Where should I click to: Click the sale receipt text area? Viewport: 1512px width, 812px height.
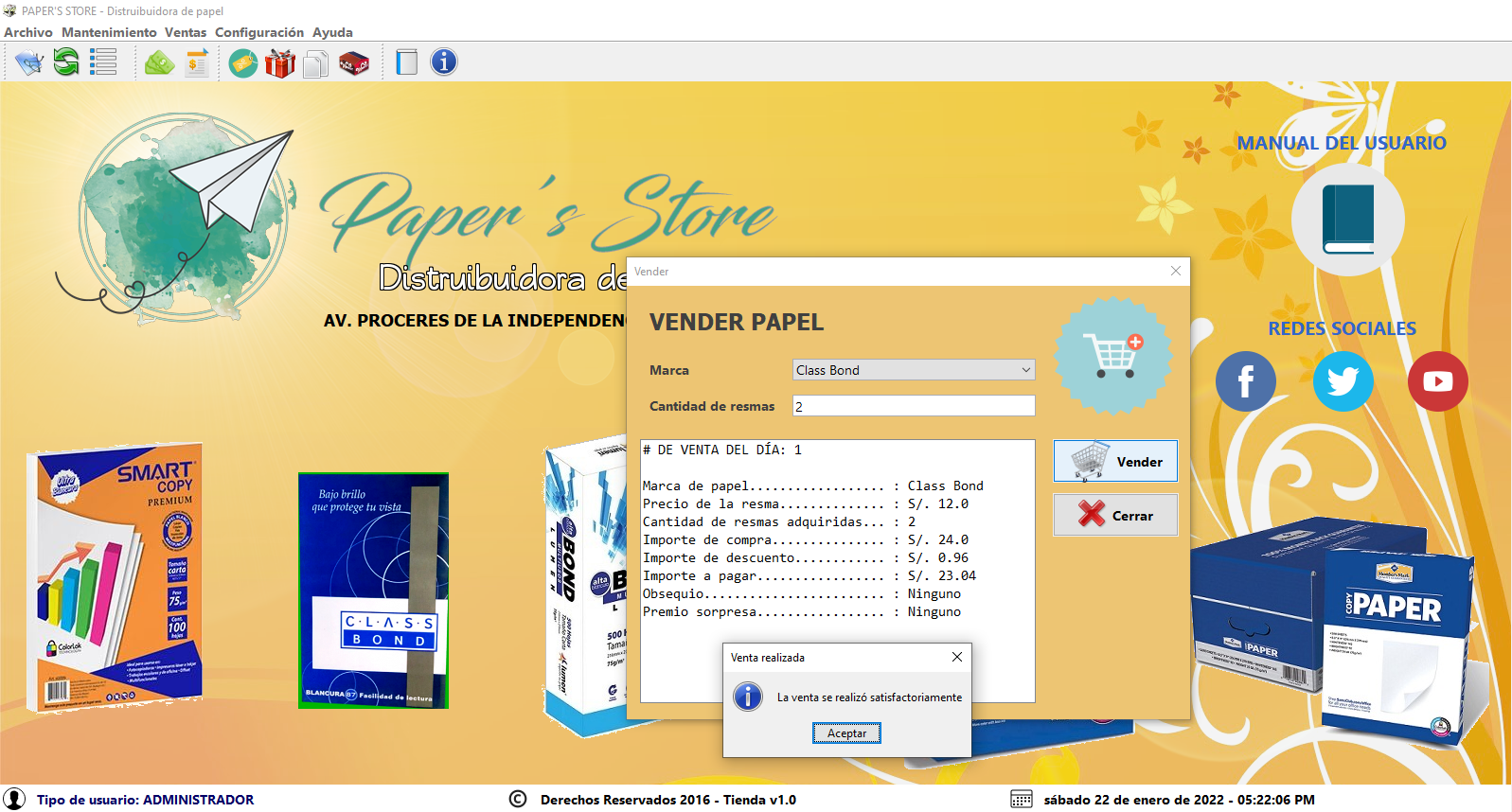[x=838, y=572]
